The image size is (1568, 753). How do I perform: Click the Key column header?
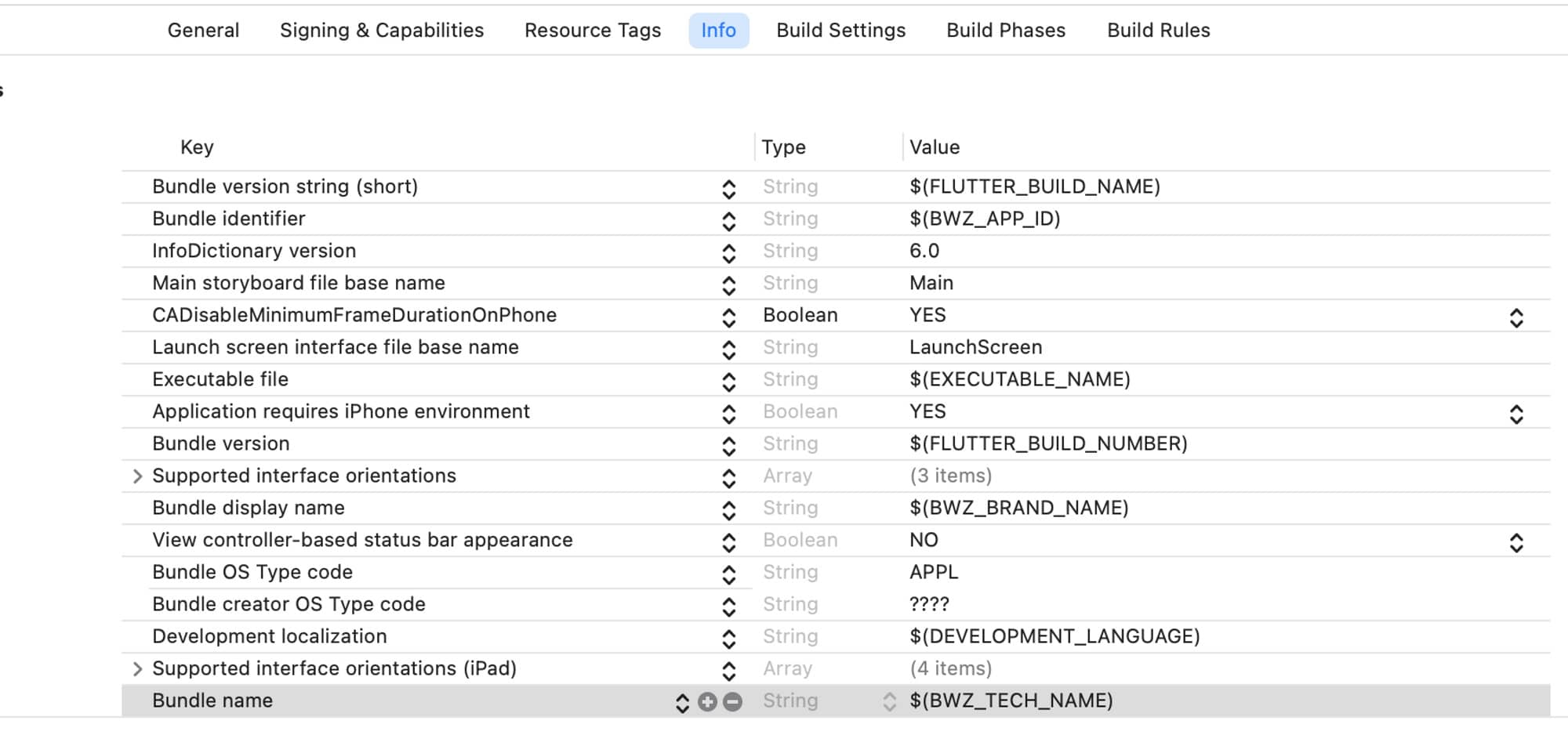pyautogui.click(x=197, y=147)
